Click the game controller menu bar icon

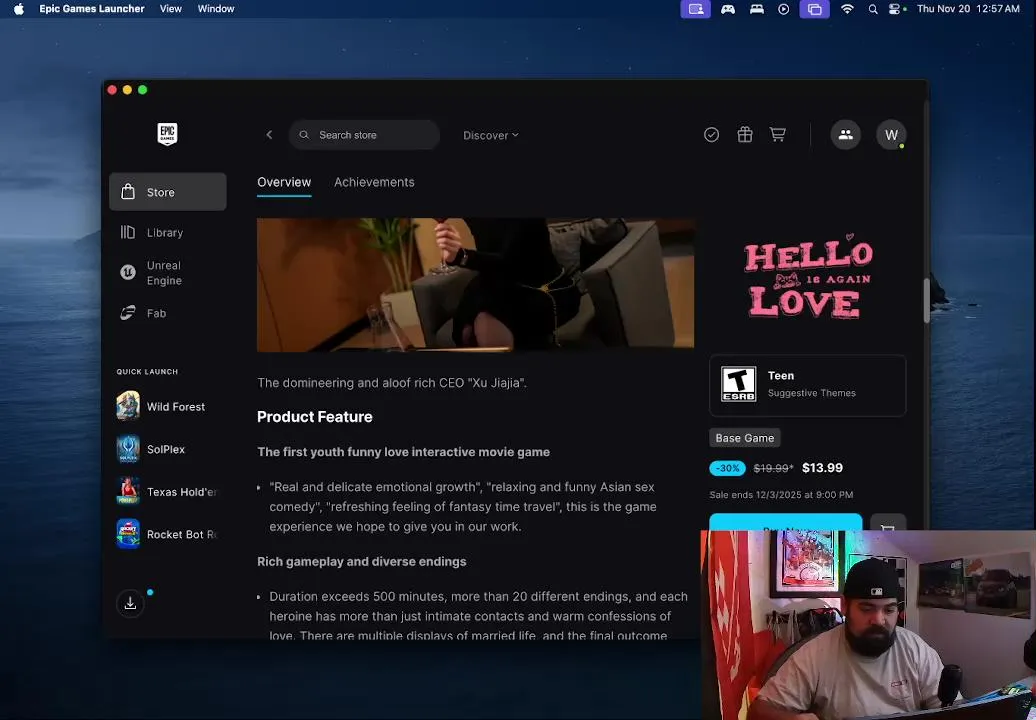pos(728,9)
